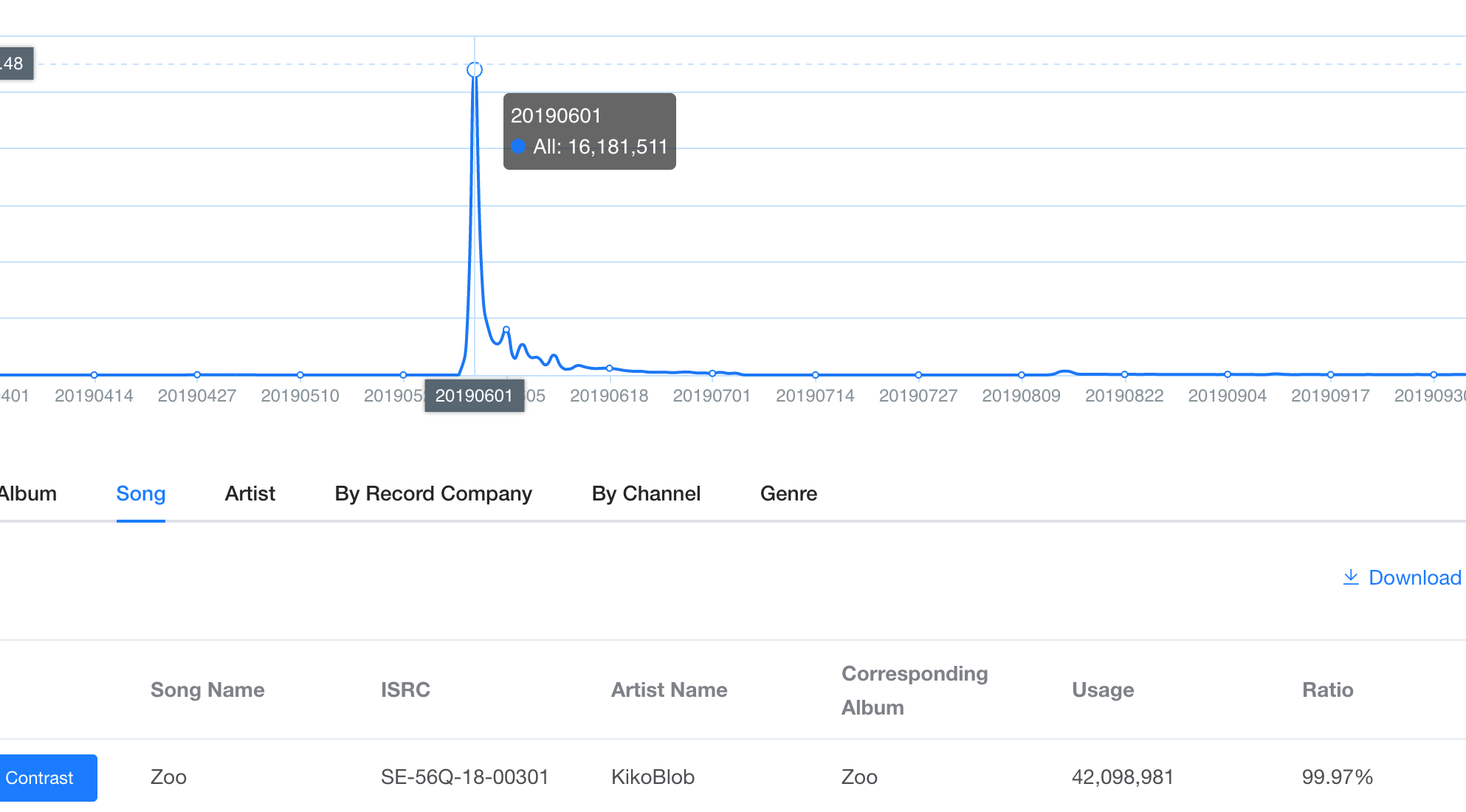Click the chart data point at 20190809
Screen dimensions: 1466x812
(x=1021, y=375)
